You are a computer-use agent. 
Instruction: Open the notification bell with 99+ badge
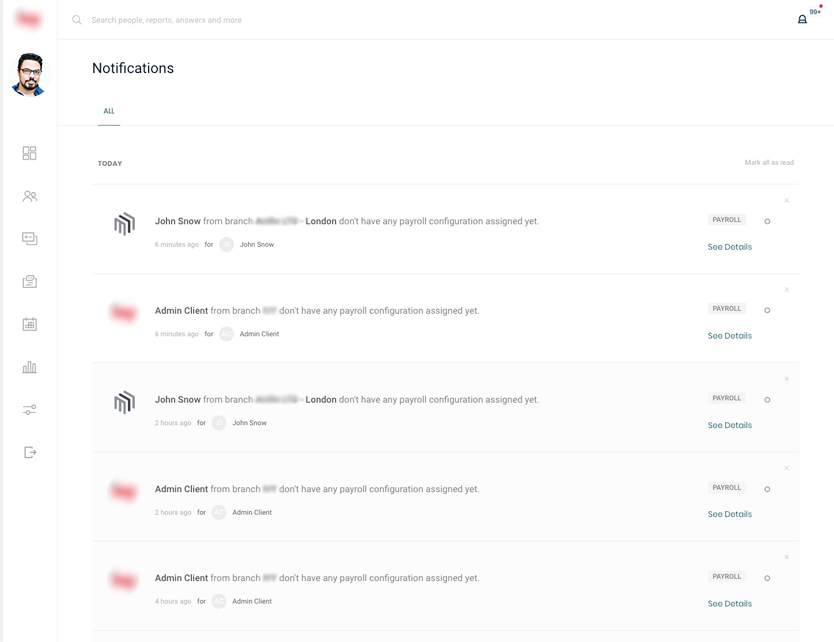pyautogui.click(x=802, y=19)
